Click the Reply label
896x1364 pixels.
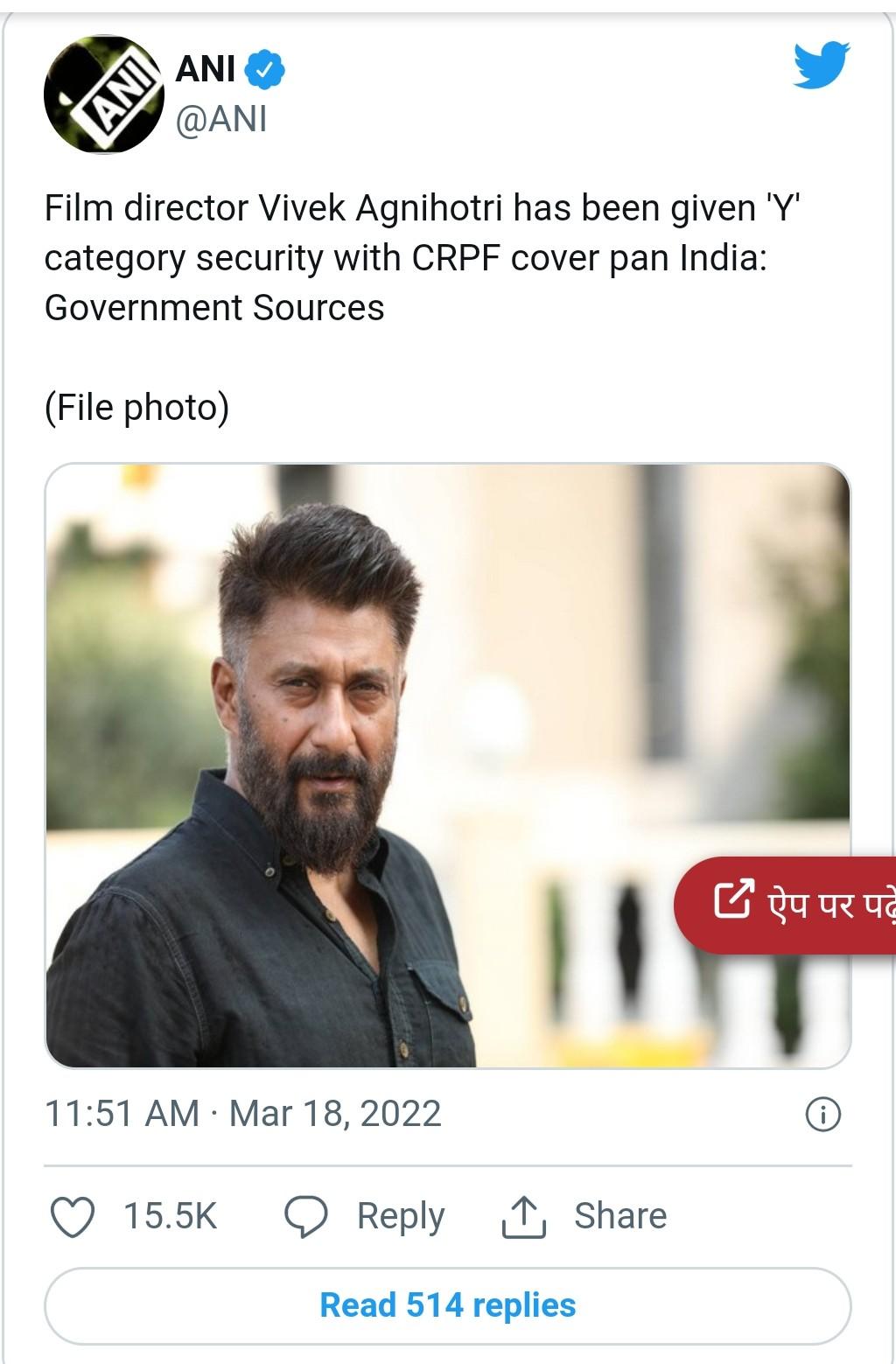click(x=401, y=1217)
